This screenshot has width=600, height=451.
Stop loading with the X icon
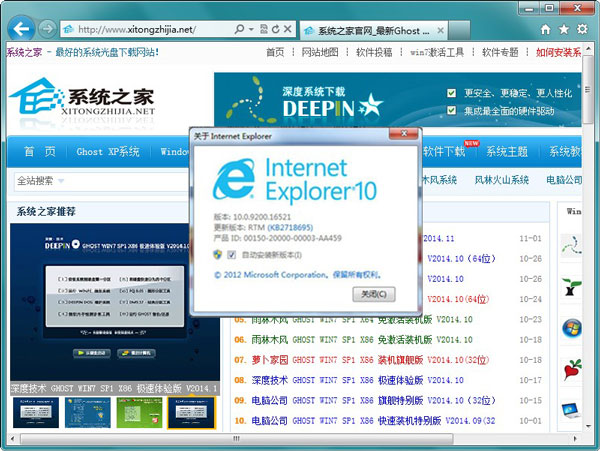coord(288,29)
